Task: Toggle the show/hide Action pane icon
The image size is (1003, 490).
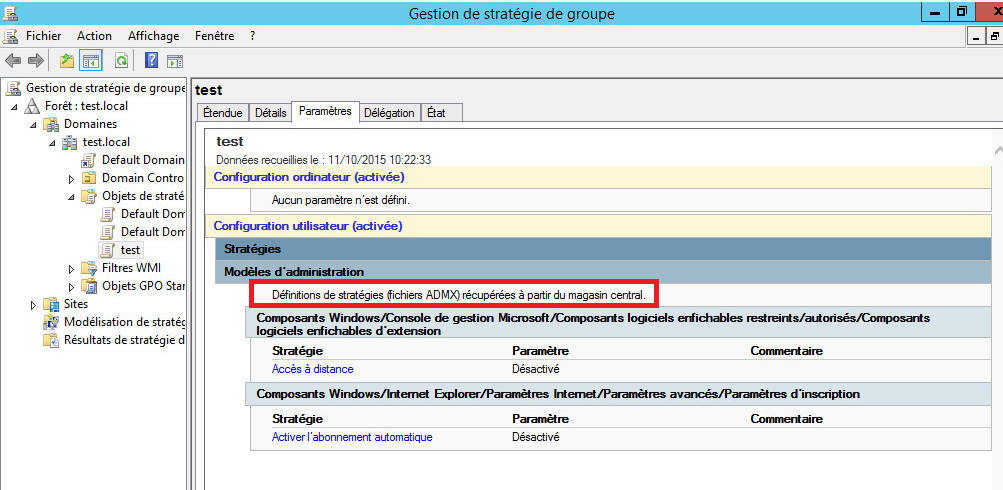Action: 174,61
